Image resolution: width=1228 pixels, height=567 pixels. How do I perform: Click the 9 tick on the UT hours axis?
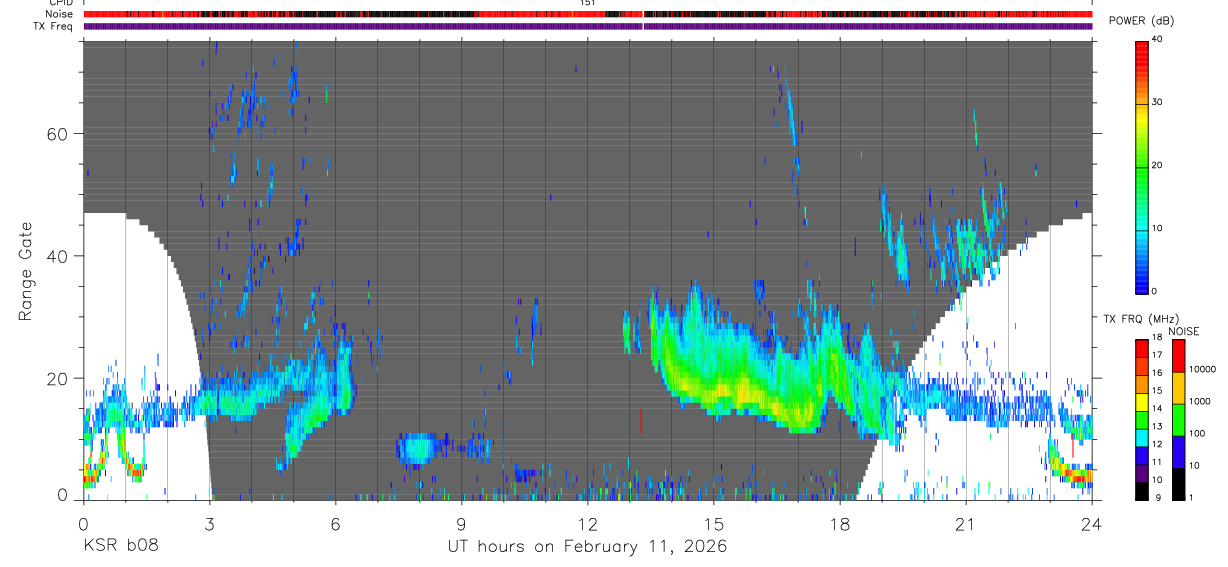(461, 523)
